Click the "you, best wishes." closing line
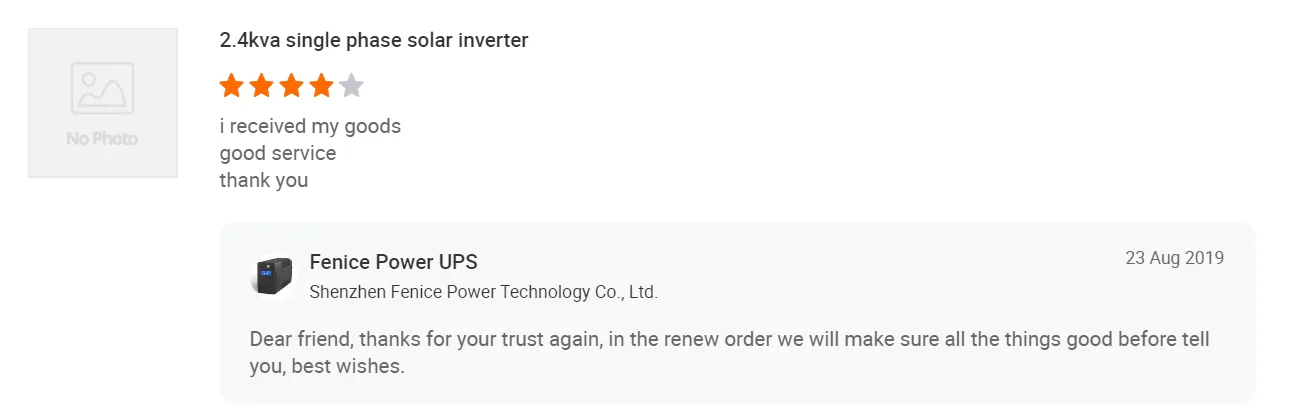1312x419 pixels. (x=327, y=366)
